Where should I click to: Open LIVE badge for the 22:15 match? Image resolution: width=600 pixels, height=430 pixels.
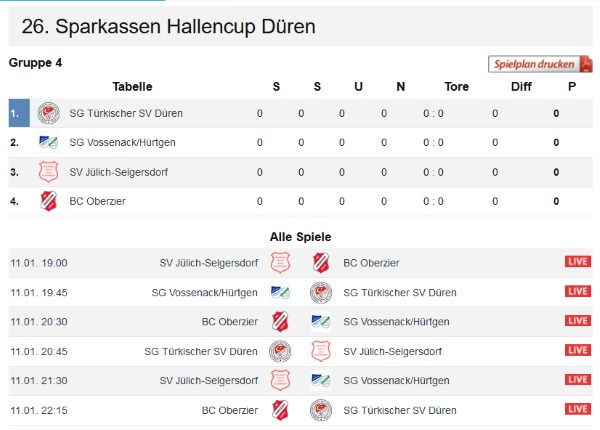point(578,409)
